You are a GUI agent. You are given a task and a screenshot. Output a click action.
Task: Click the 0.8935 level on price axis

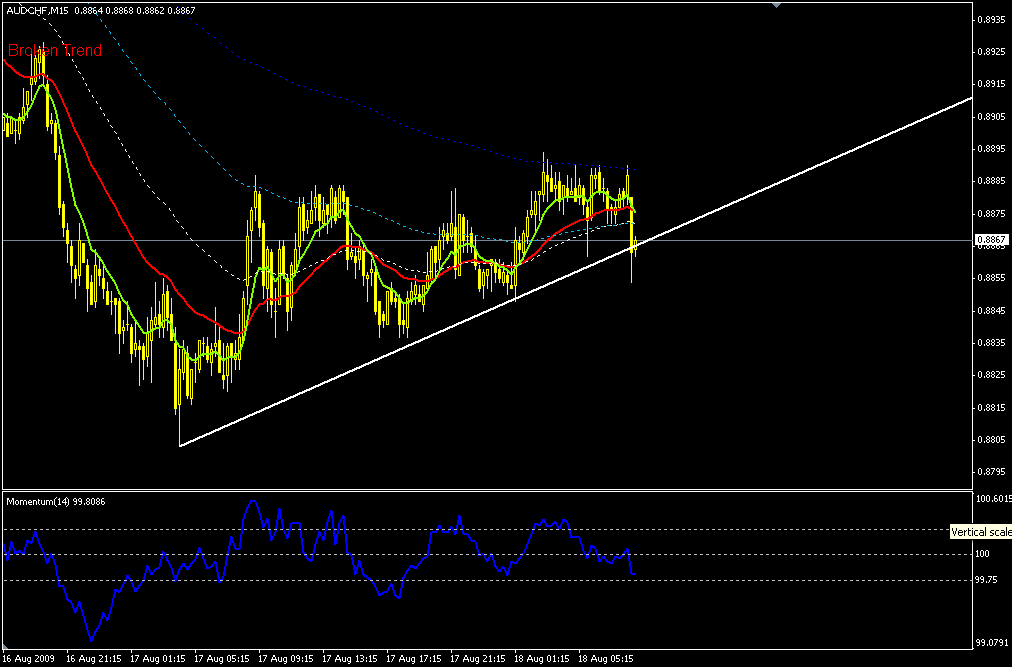(x=991, y=20)
